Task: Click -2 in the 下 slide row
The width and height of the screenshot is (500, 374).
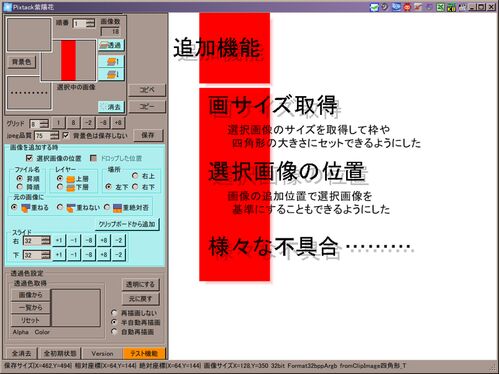Action: pos(119,255)
